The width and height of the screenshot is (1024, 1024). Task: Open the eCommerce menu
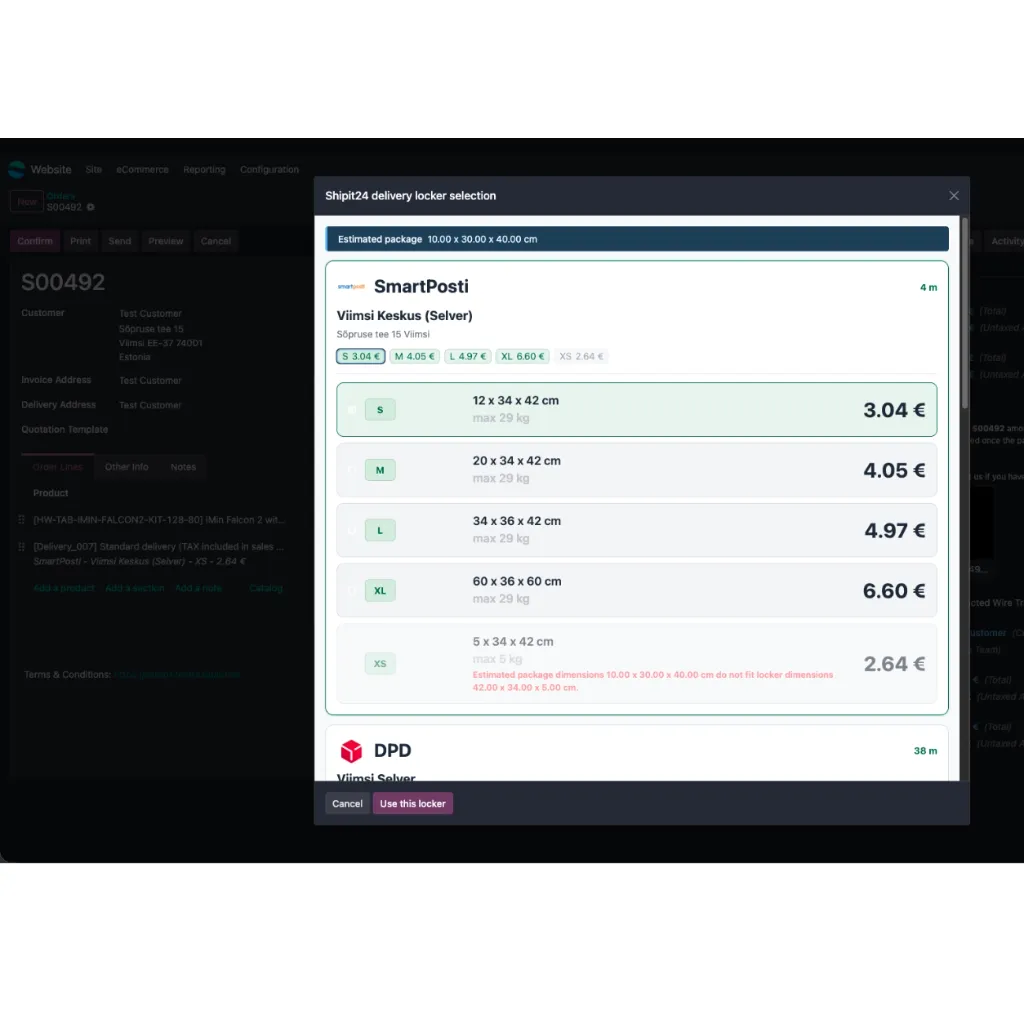pos(142,170)
